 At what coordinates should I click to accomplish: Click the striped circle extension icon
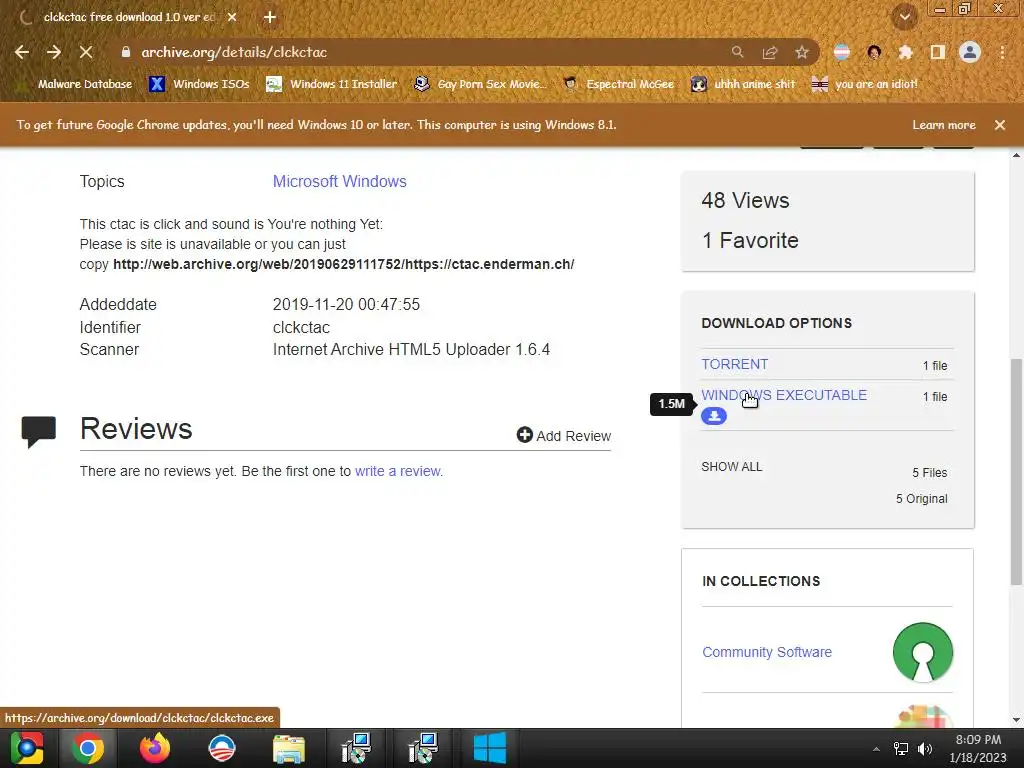842,52
